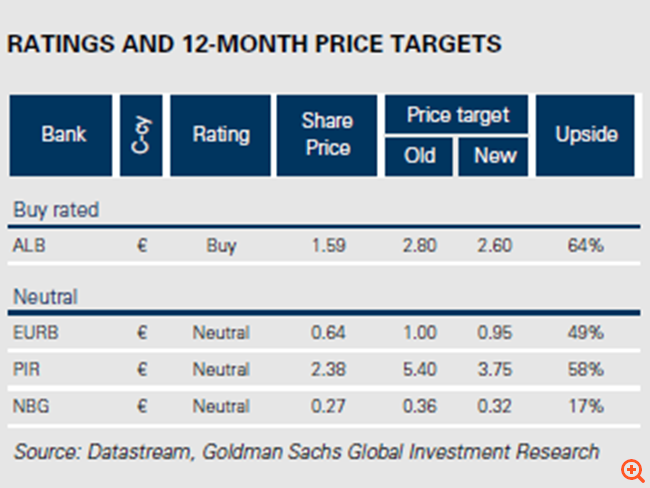Click the Ratings and 12-Month Price Targets title
Viewport: 650px width, 488px height.
tap(254, 45)
